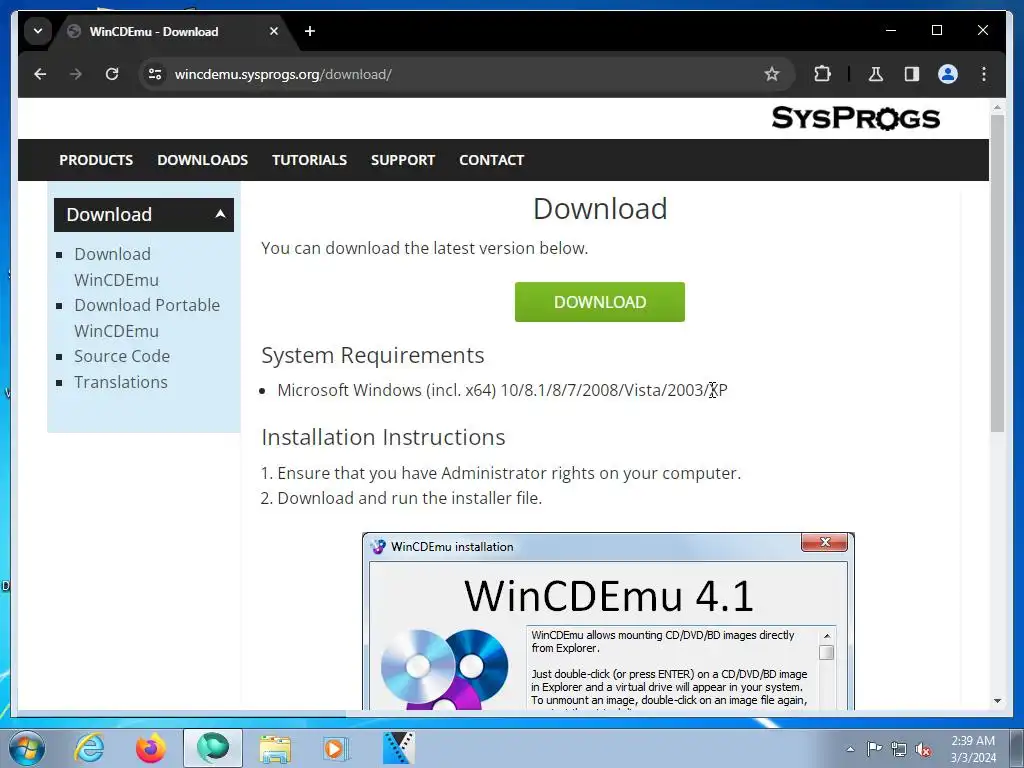
Task: Open site information icon in address bar
Action: click(155, 74)
